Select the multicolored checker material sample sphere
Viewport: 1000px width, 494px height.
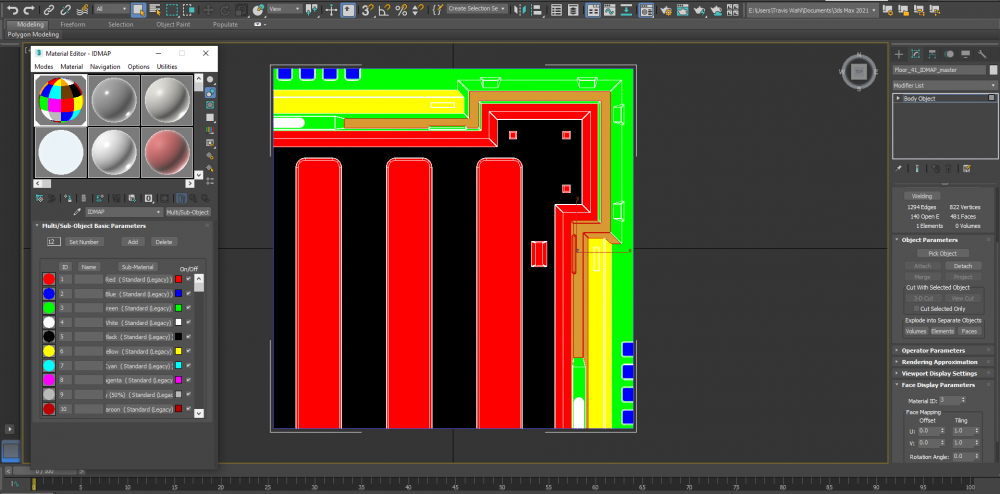click(59, 101)
